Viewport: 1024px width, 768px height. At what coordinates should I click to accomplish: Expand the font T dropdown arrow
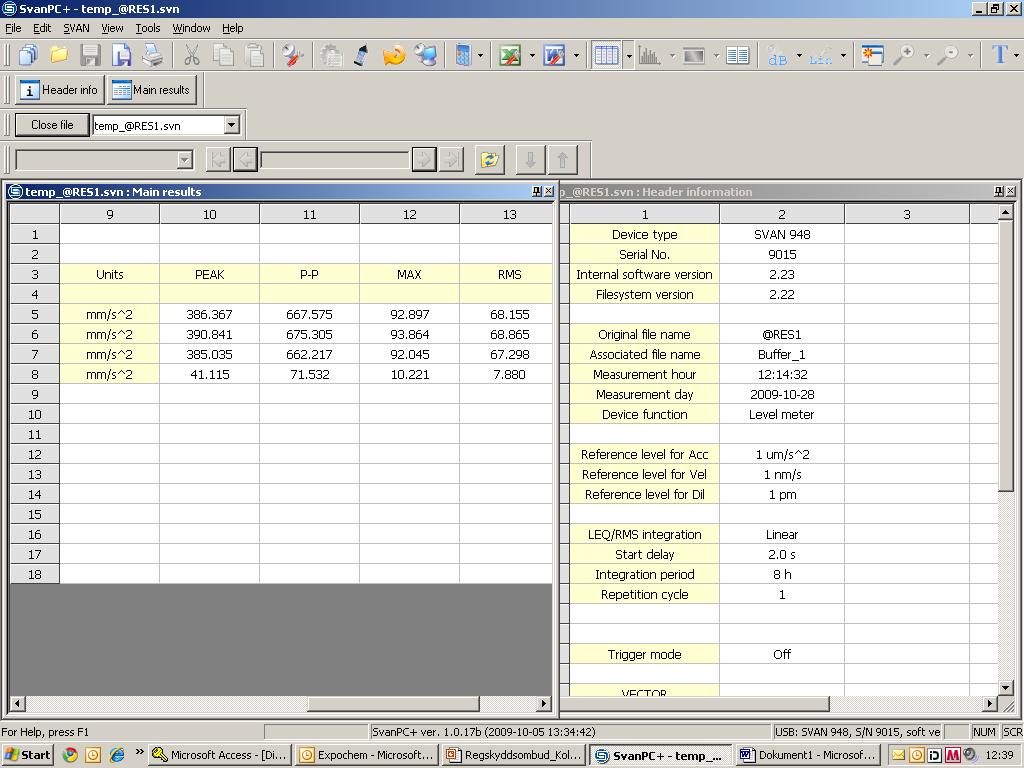coord(1016,56)
